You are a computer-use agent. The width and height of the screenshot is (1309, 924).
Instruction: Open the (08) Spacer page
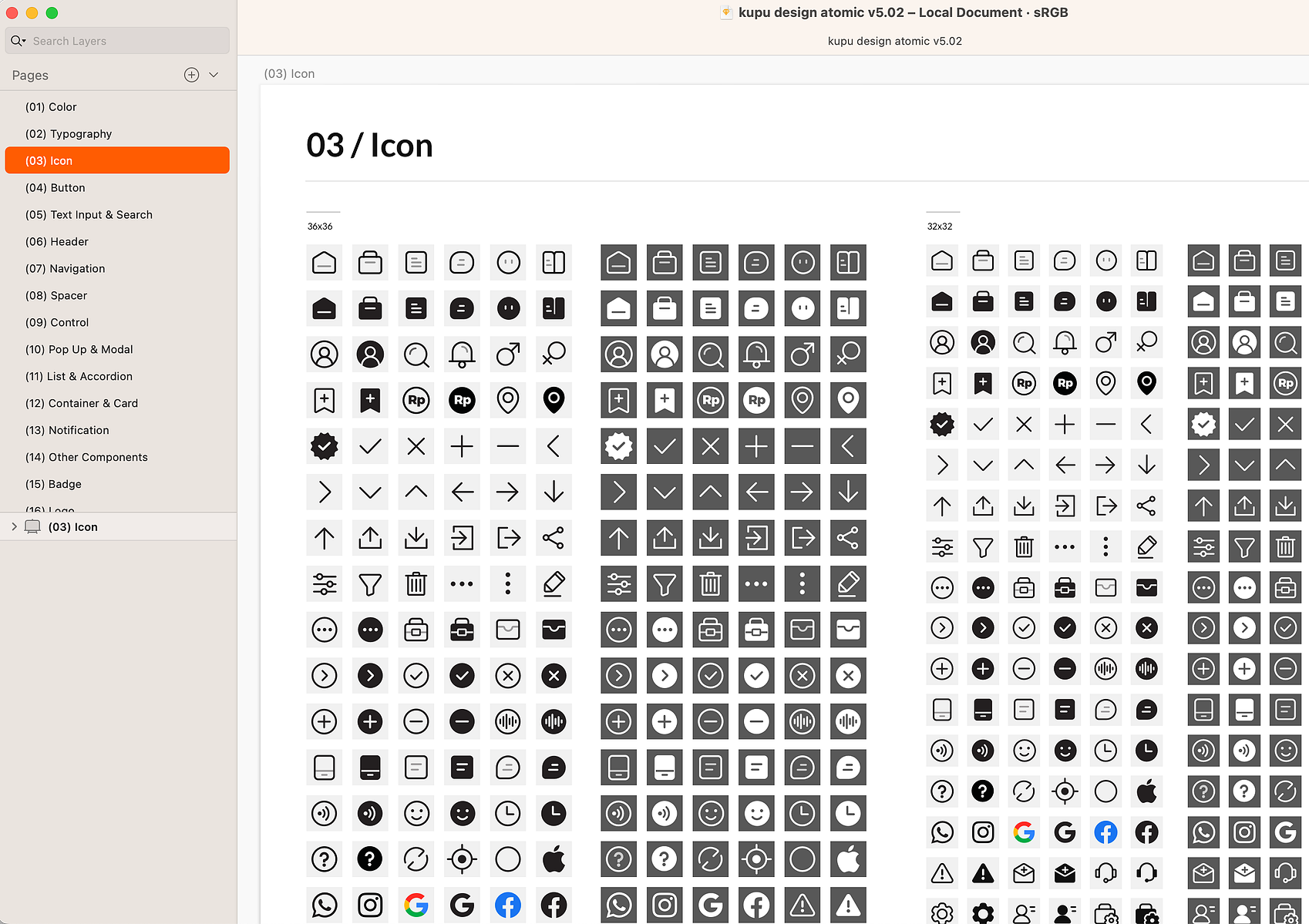pyautogui.click(x=117, y=296)
